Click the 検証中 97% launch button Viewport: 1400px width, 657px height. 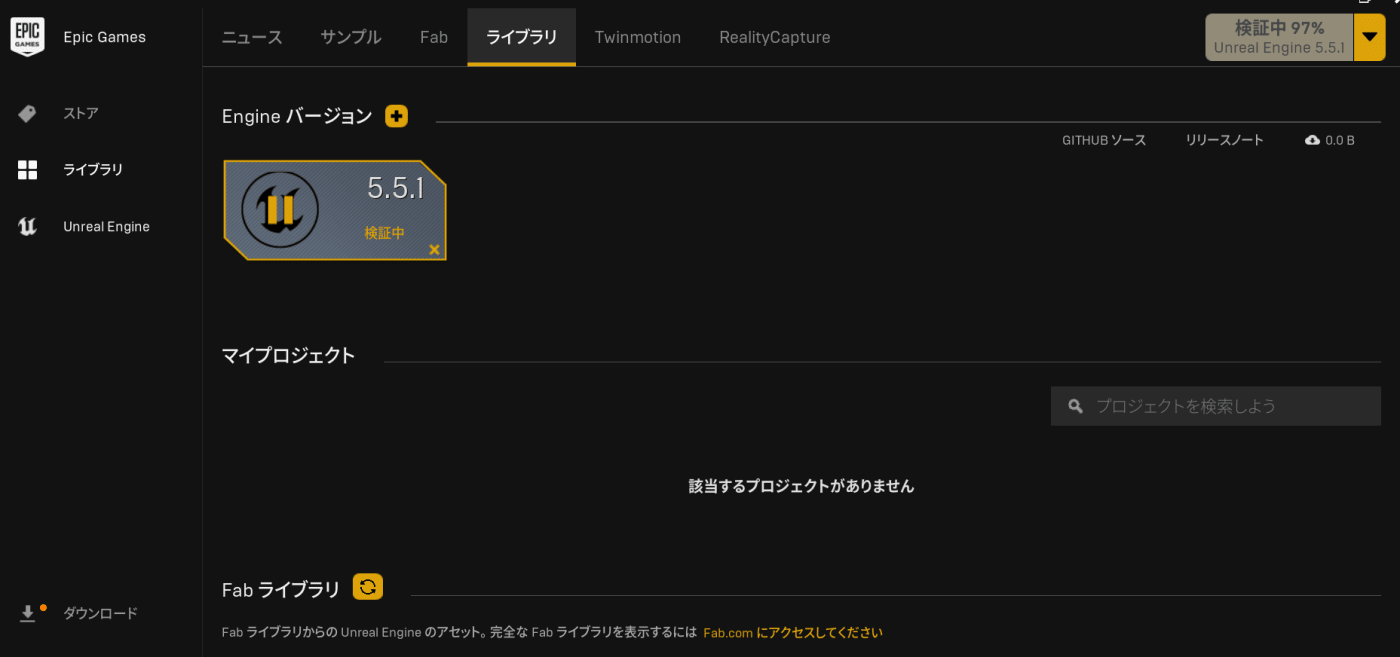(1279, 37)
